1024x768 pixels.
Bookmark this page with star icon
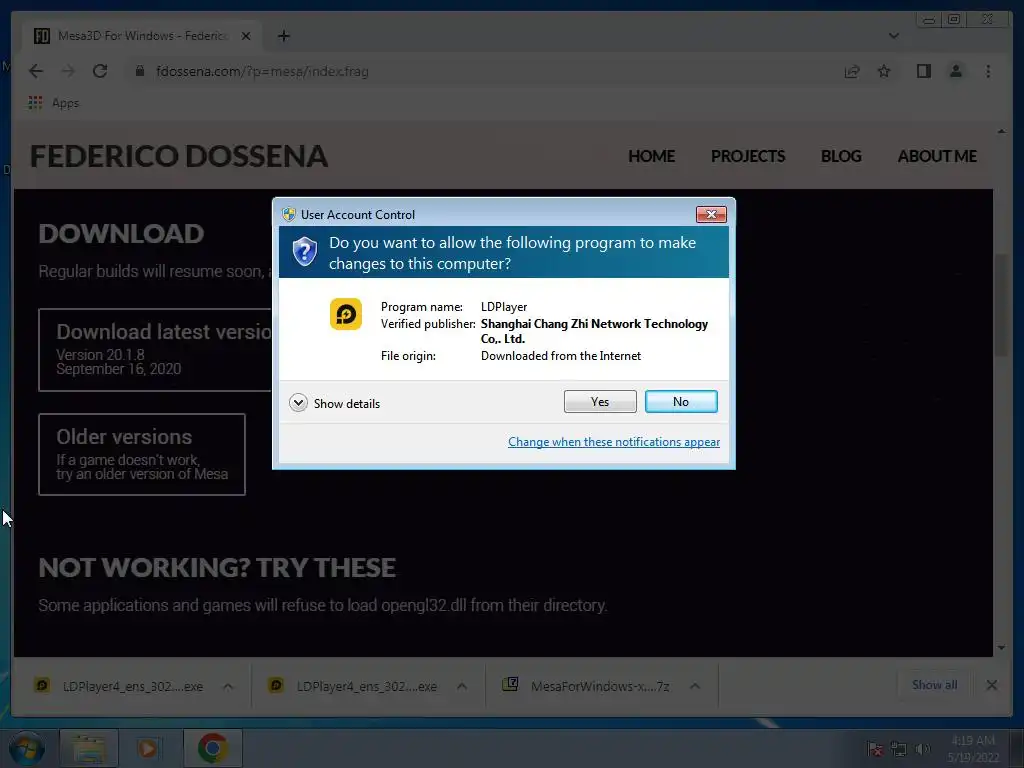click(x=884, y=71)
